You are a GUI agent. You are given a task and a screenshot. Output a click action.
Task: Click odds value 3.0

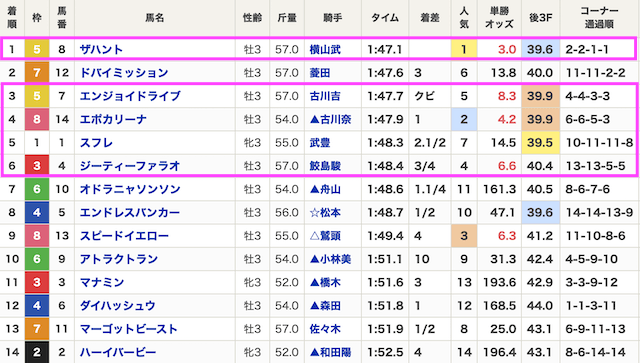click(x=507, y=49)
